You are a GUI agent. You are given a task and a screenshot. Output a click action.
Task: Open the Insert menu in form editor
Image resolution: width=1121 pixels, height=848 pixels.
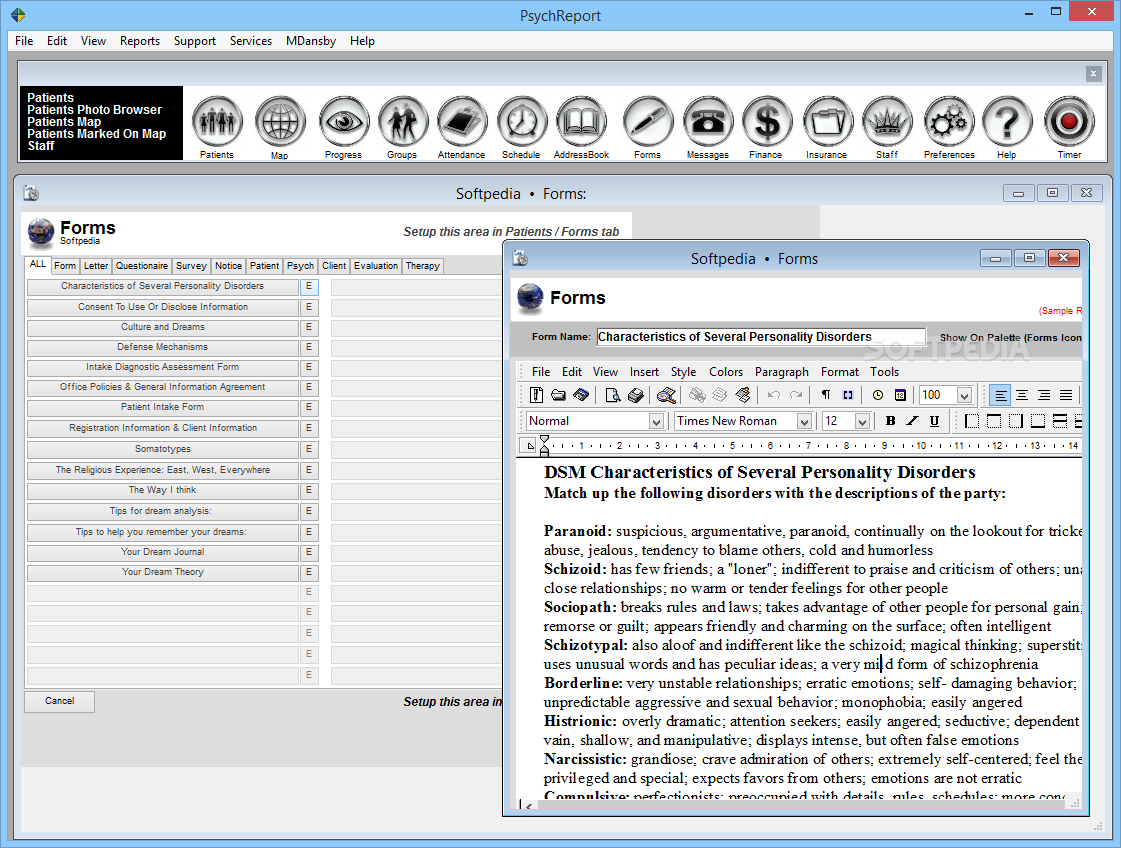[644, 372]
